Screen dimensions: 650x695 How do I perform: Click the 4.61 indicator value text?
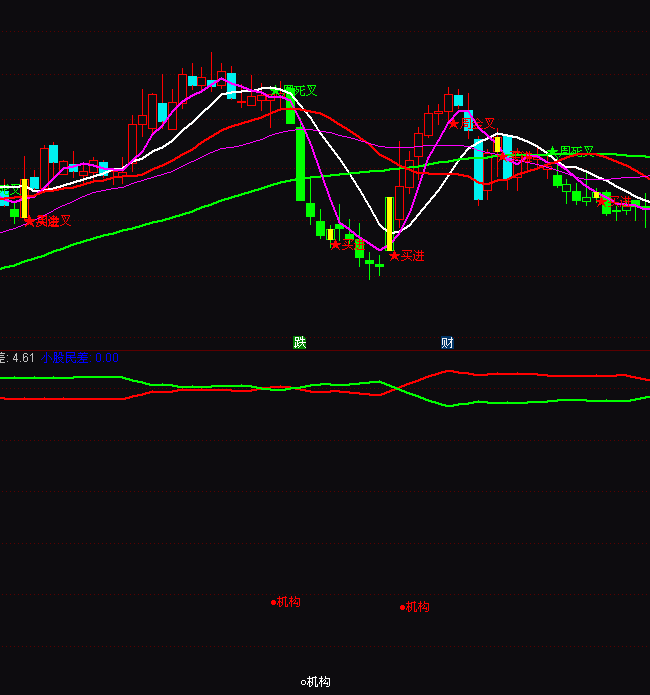click(22, 357)
